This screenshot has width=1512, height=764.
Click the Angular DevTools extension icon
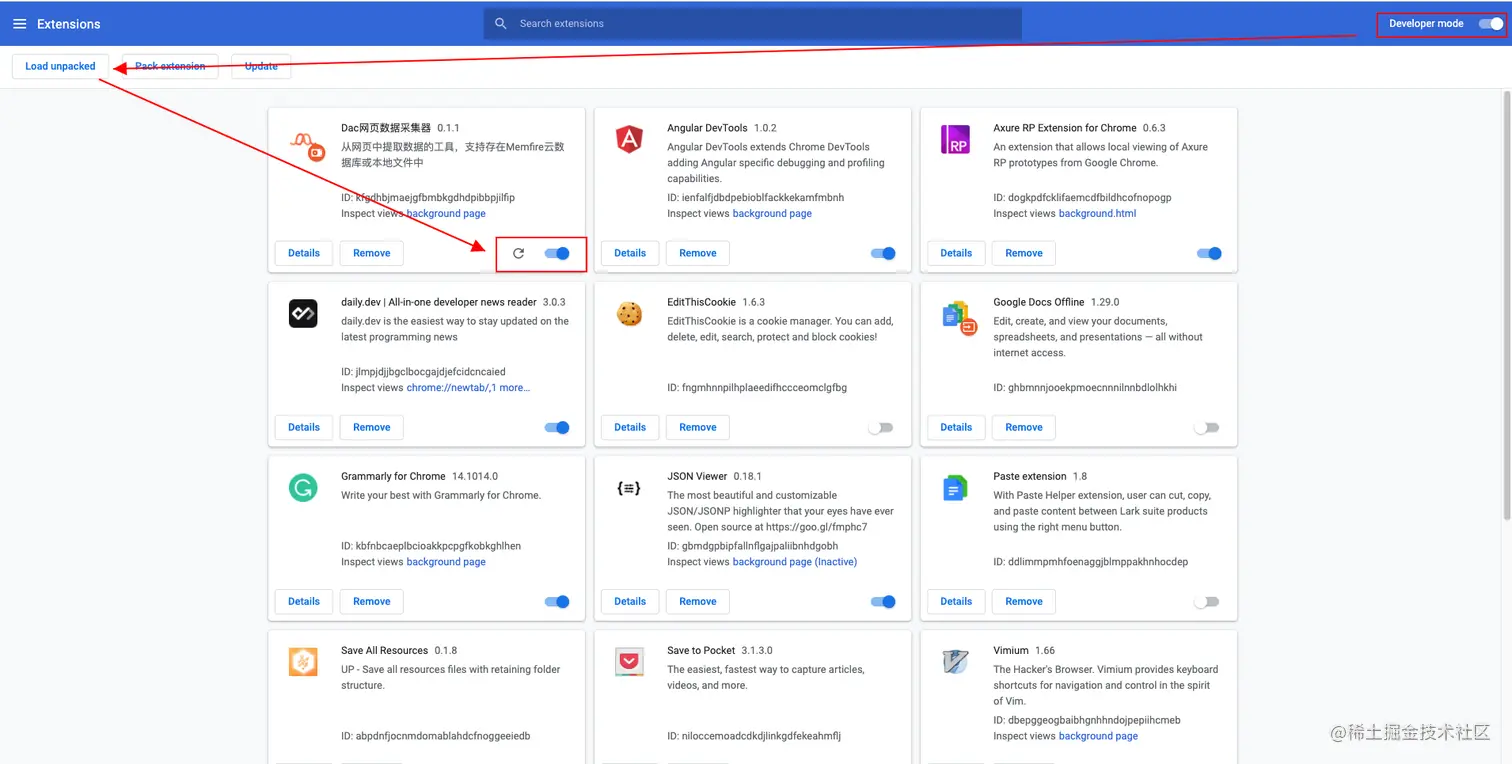629,139
